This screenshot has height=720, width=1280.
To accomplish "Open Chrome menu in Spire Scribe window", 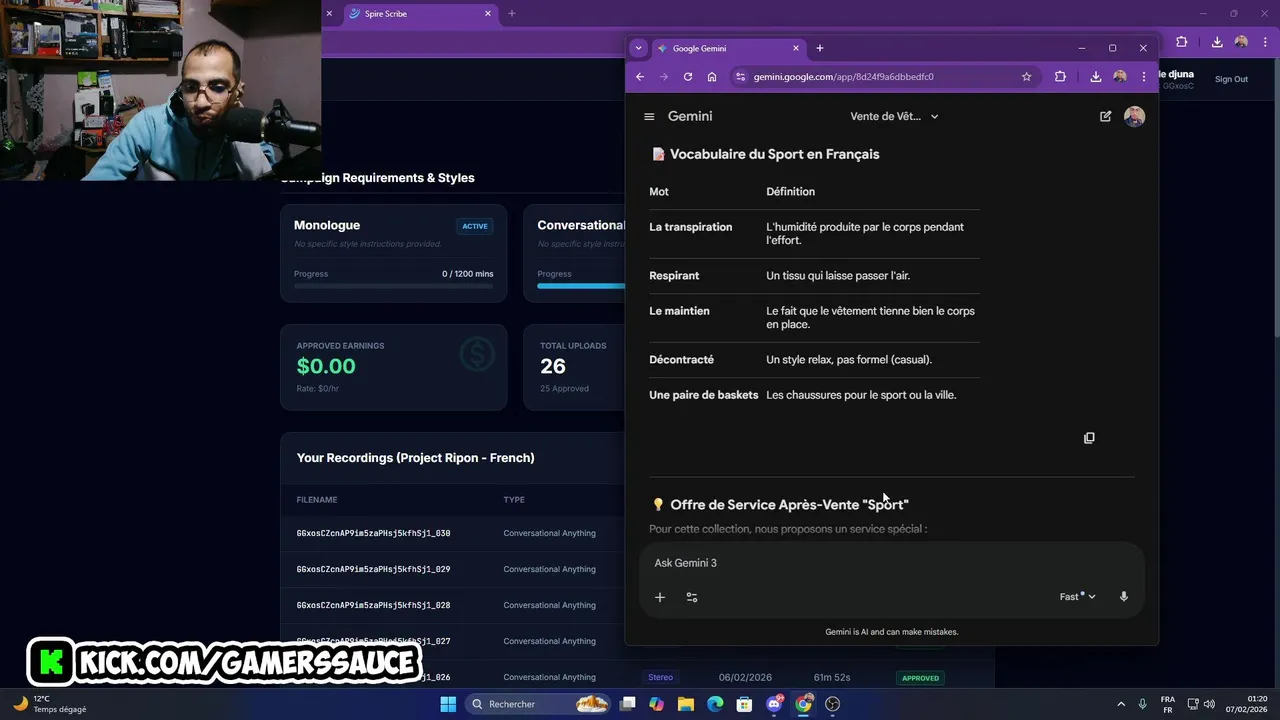I will coord(1265,42).
